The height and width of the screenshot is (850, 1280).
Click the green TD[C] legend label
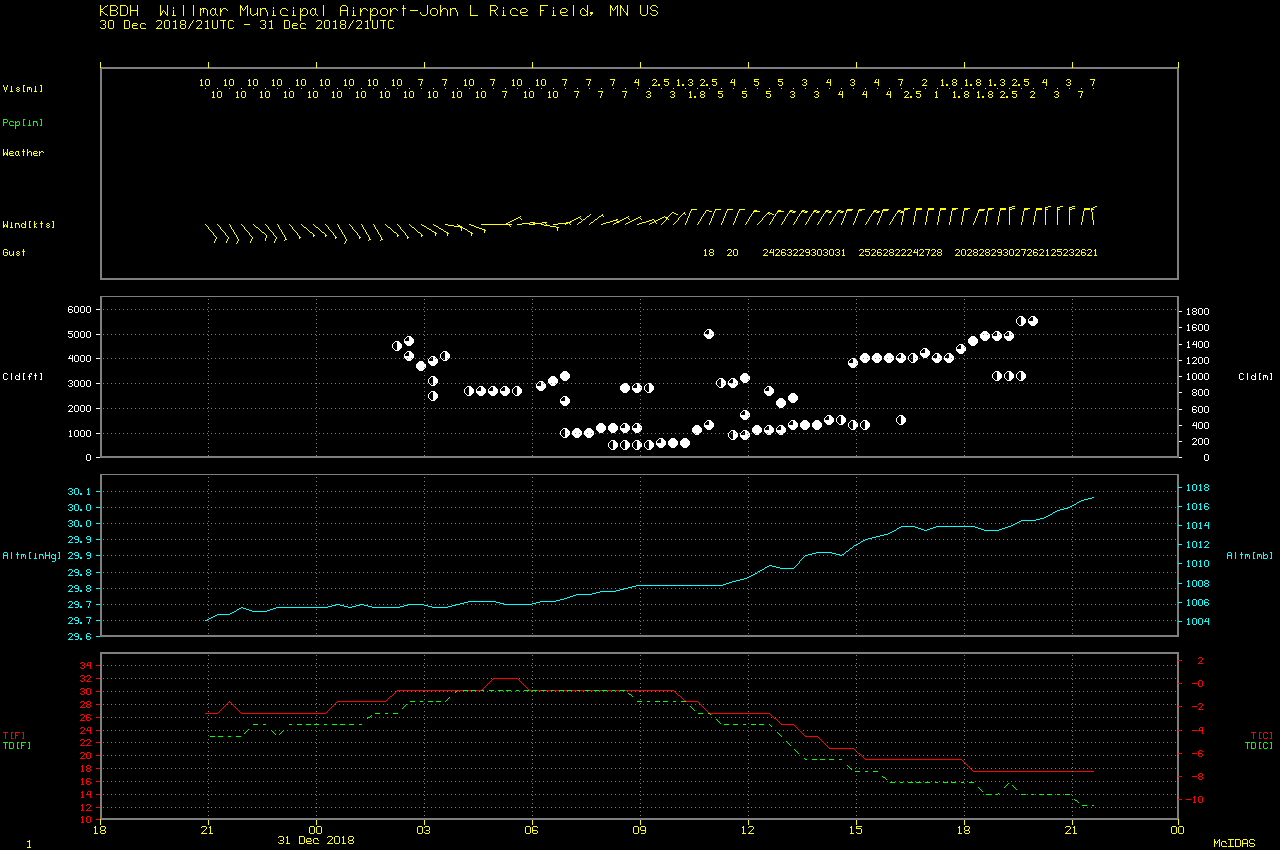coord(1259,746)
